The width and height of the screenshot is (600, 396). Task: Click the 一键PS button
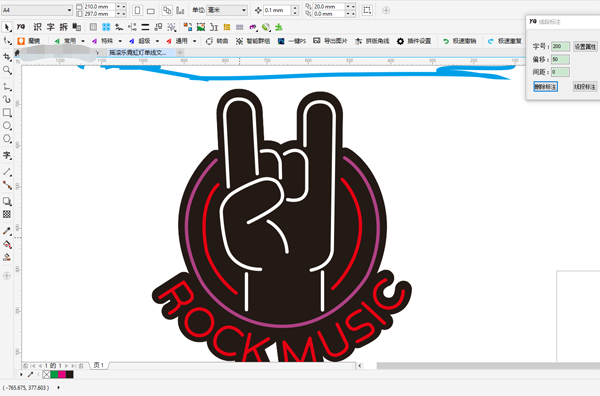click(x=292, y=41)
